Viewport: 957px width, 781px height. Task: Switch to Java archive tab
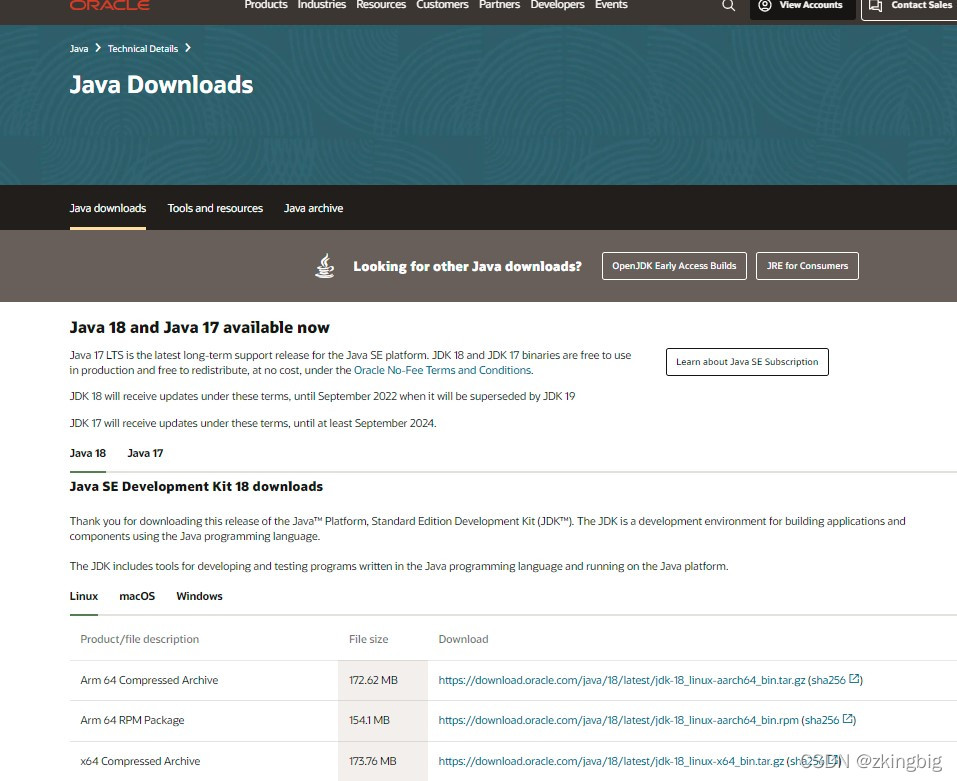[x=313, y=208]
